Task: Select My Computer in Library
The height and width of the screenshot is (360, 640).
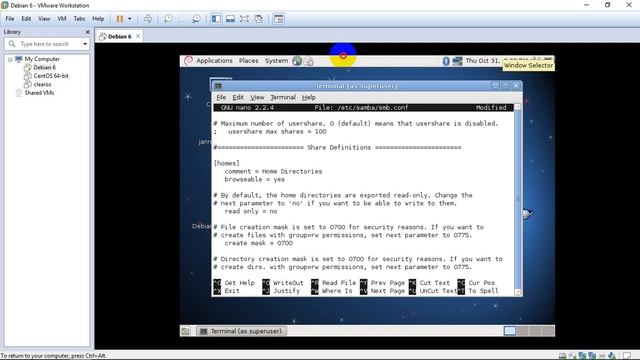Action: click(x=42, y=59)
